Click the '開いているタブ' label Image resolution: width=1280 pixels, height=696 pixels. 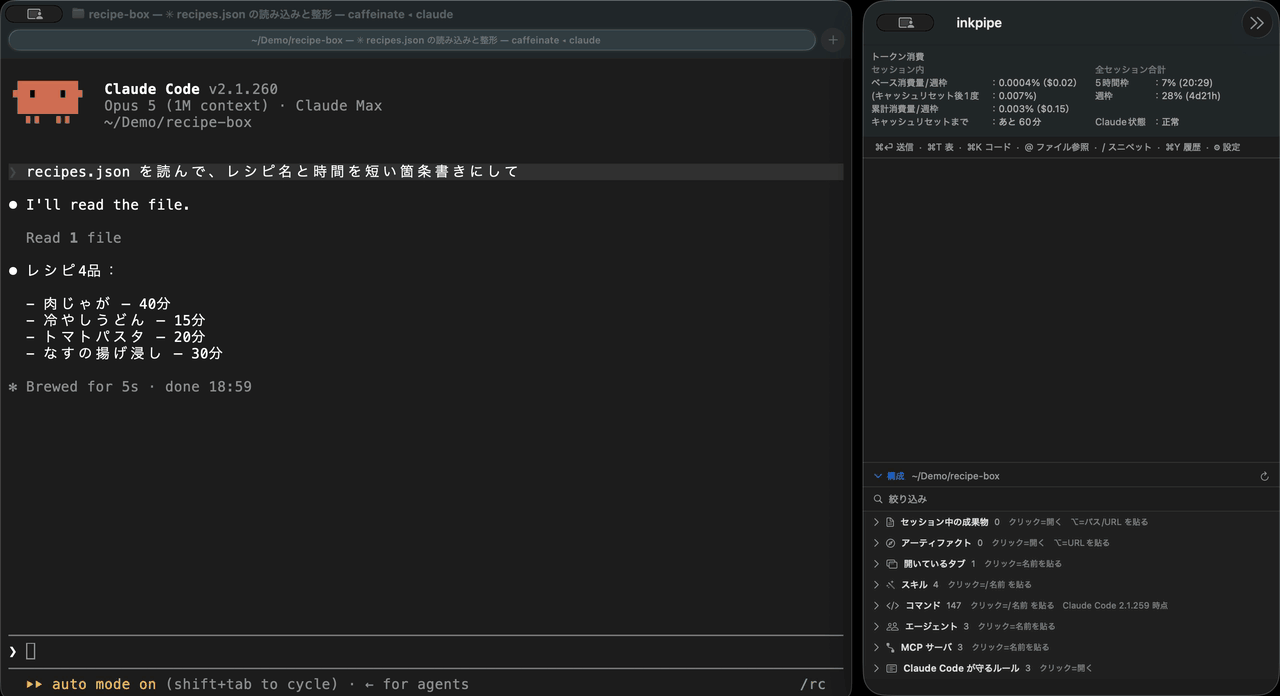(934, 564)
